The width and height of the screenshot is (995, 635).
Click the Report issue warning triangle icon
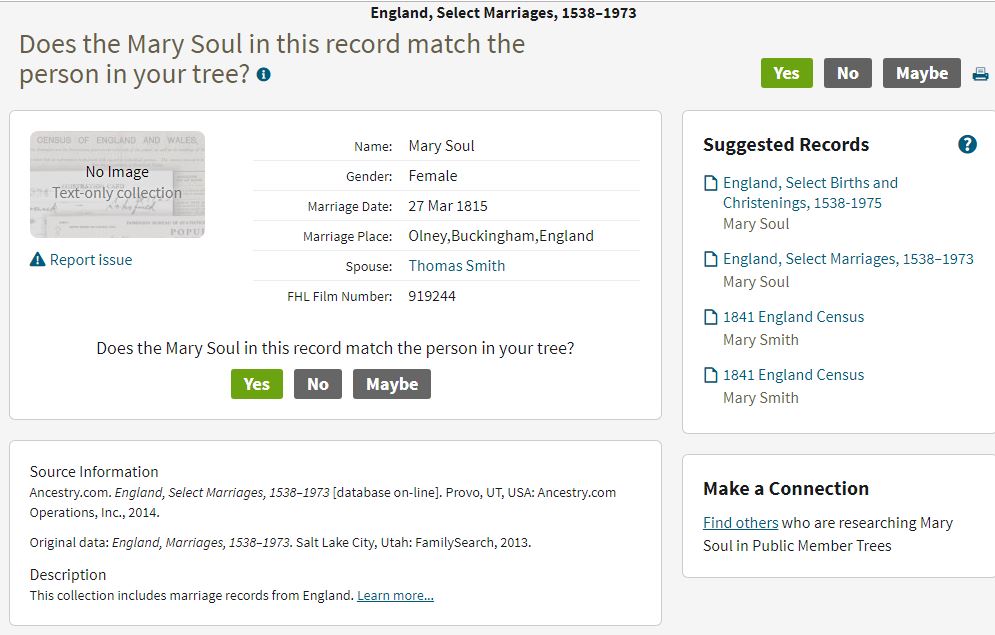click(37, 259)
